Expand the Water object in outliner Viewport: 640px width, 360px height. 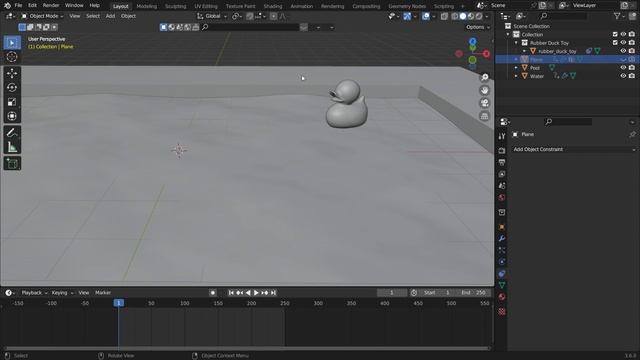coord(516,76)
